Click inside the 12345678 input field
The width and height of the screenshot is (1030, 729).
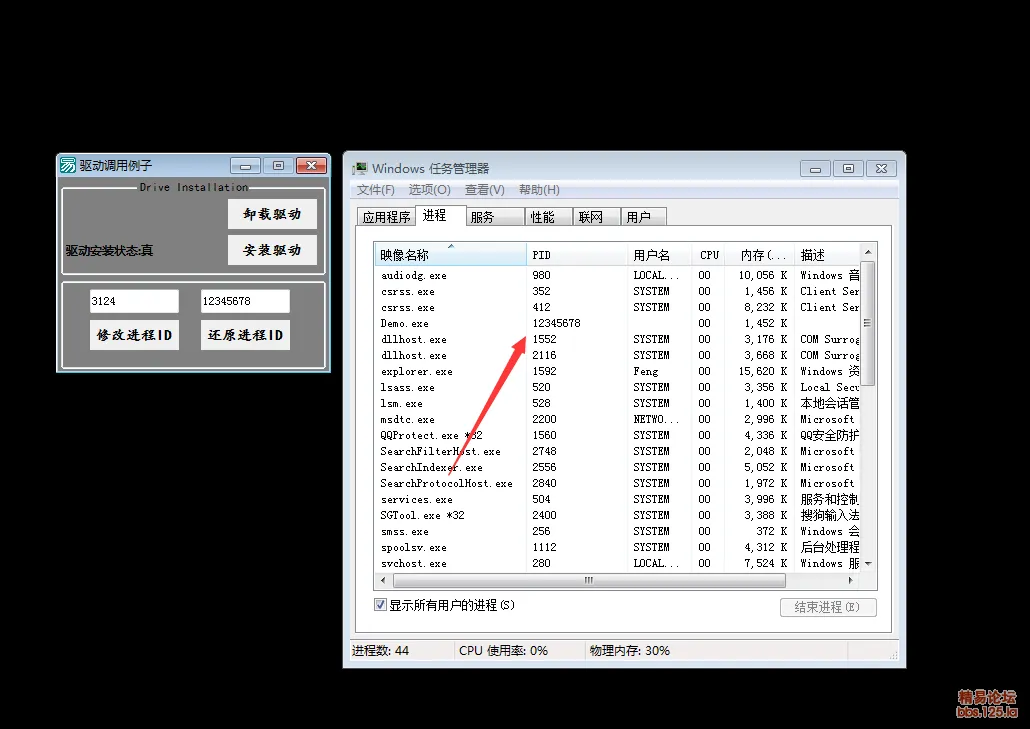(245, 300)
